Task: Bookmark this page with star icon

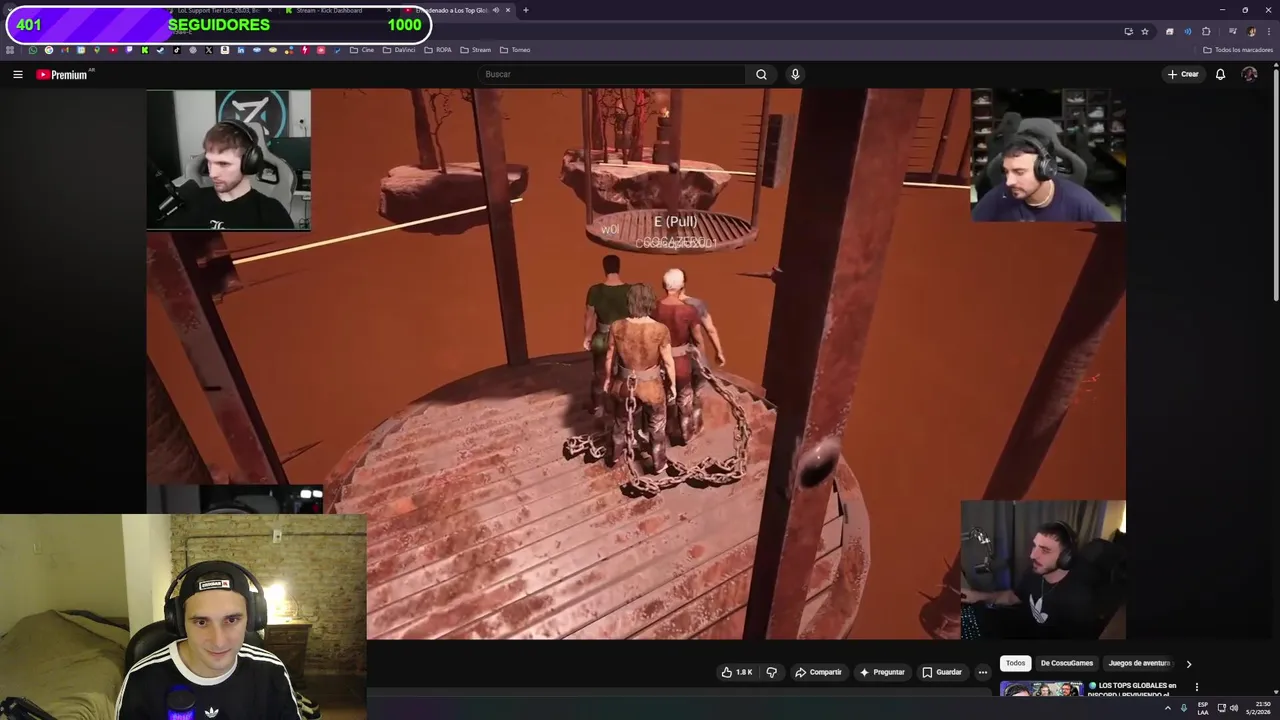Action: tap(1145, 31)
